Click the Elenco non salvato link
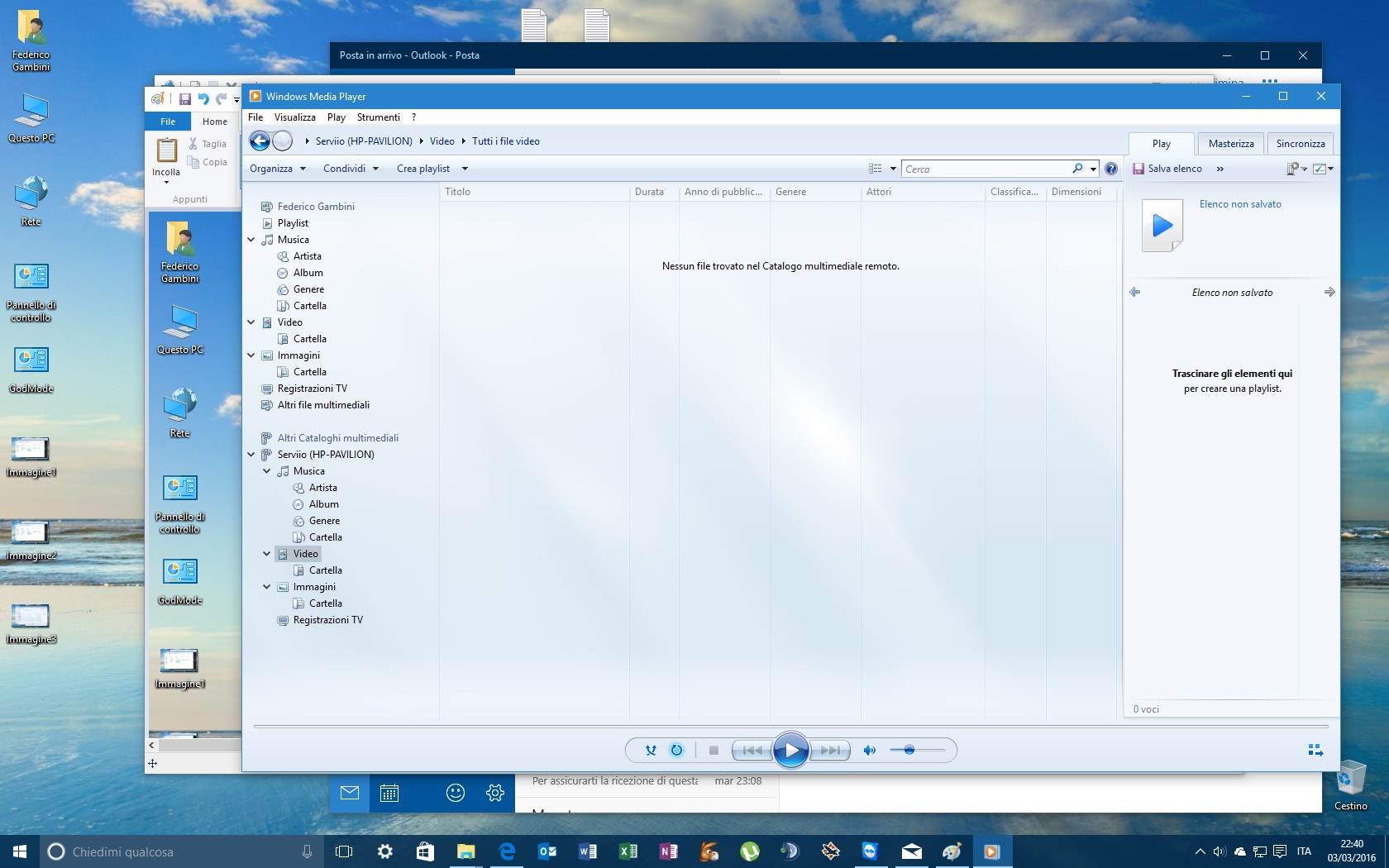This screenshot has height=868, width=1389. point(1240,204)
